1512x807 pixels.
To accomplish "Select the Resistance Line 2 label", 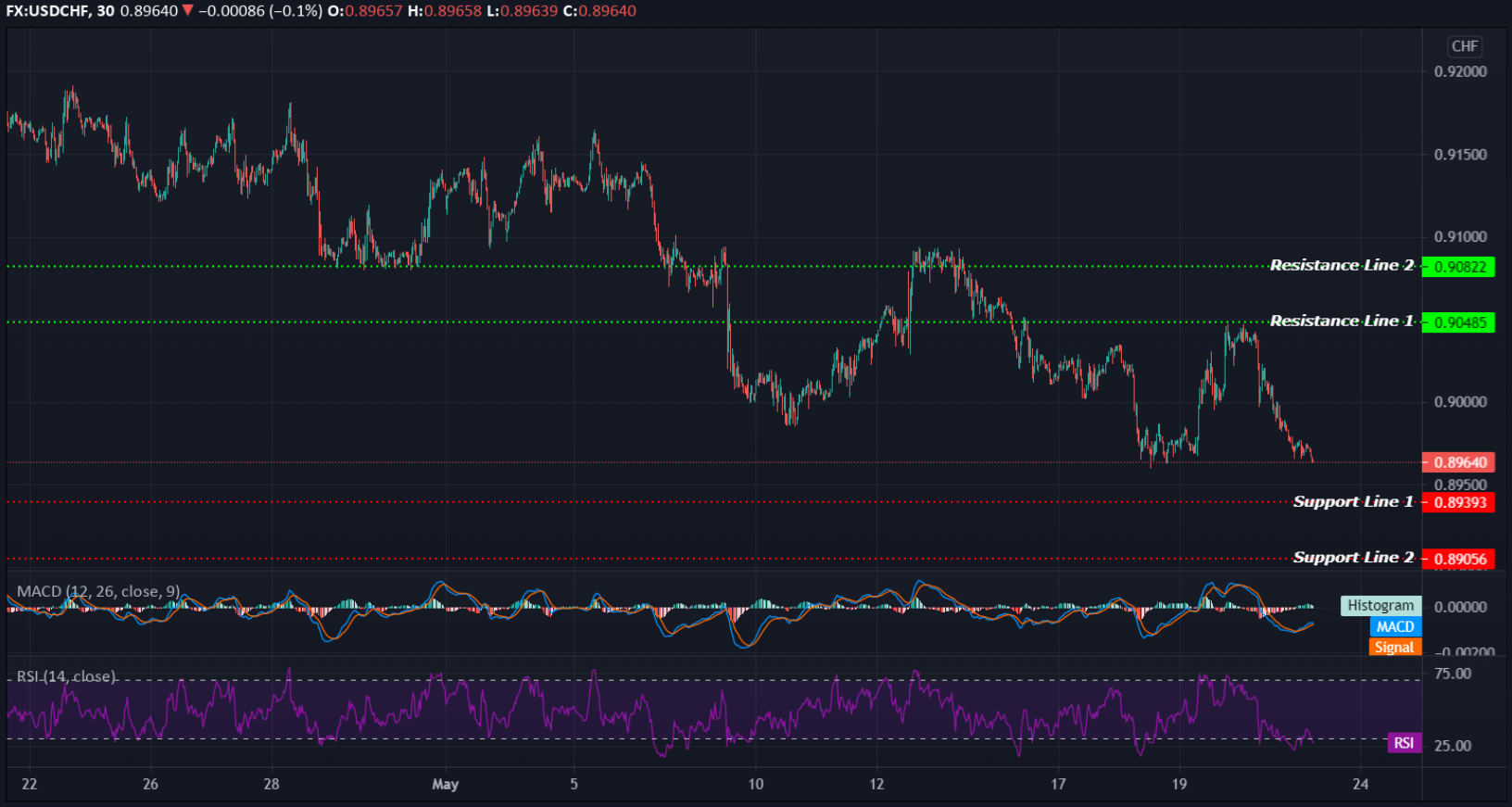I will point(1342,265).
